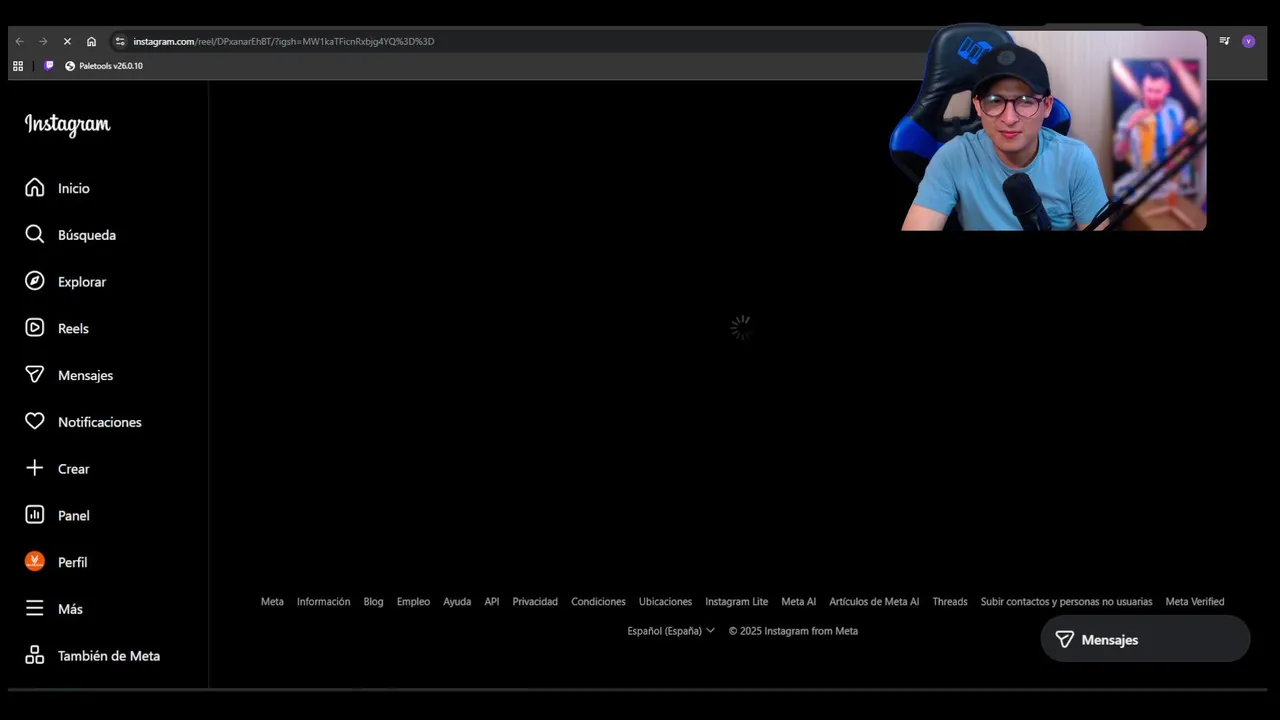
Task: Open the apps grid in bookmarks bar
Action: pos(18,66)
